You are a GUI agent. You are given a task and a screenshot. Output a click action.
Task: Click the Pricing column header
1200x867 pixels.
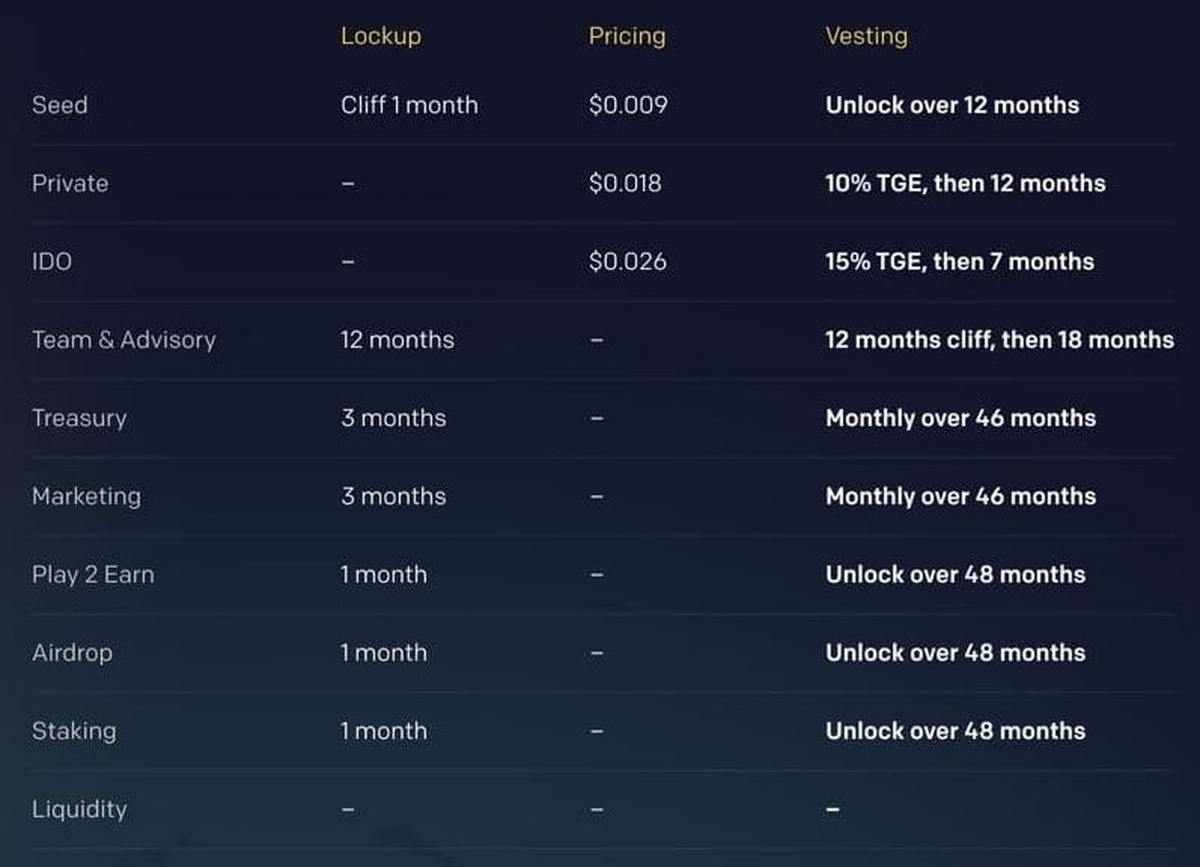click(x=626, y=36)
